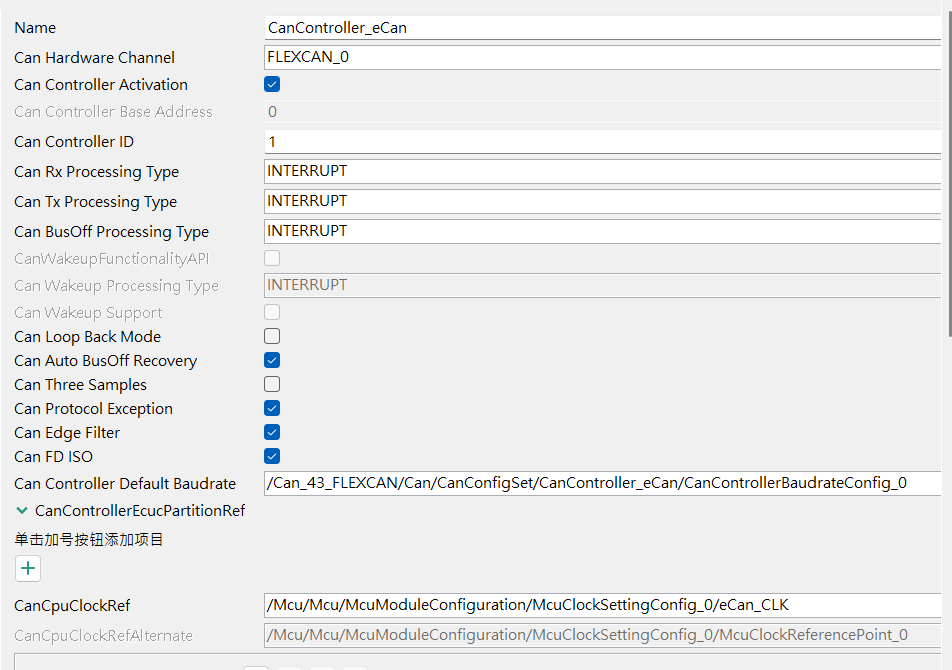952x670 pixels.
Task: Enable Can Loop Back Mode checkbox
Action: click(x=272, y=336)
